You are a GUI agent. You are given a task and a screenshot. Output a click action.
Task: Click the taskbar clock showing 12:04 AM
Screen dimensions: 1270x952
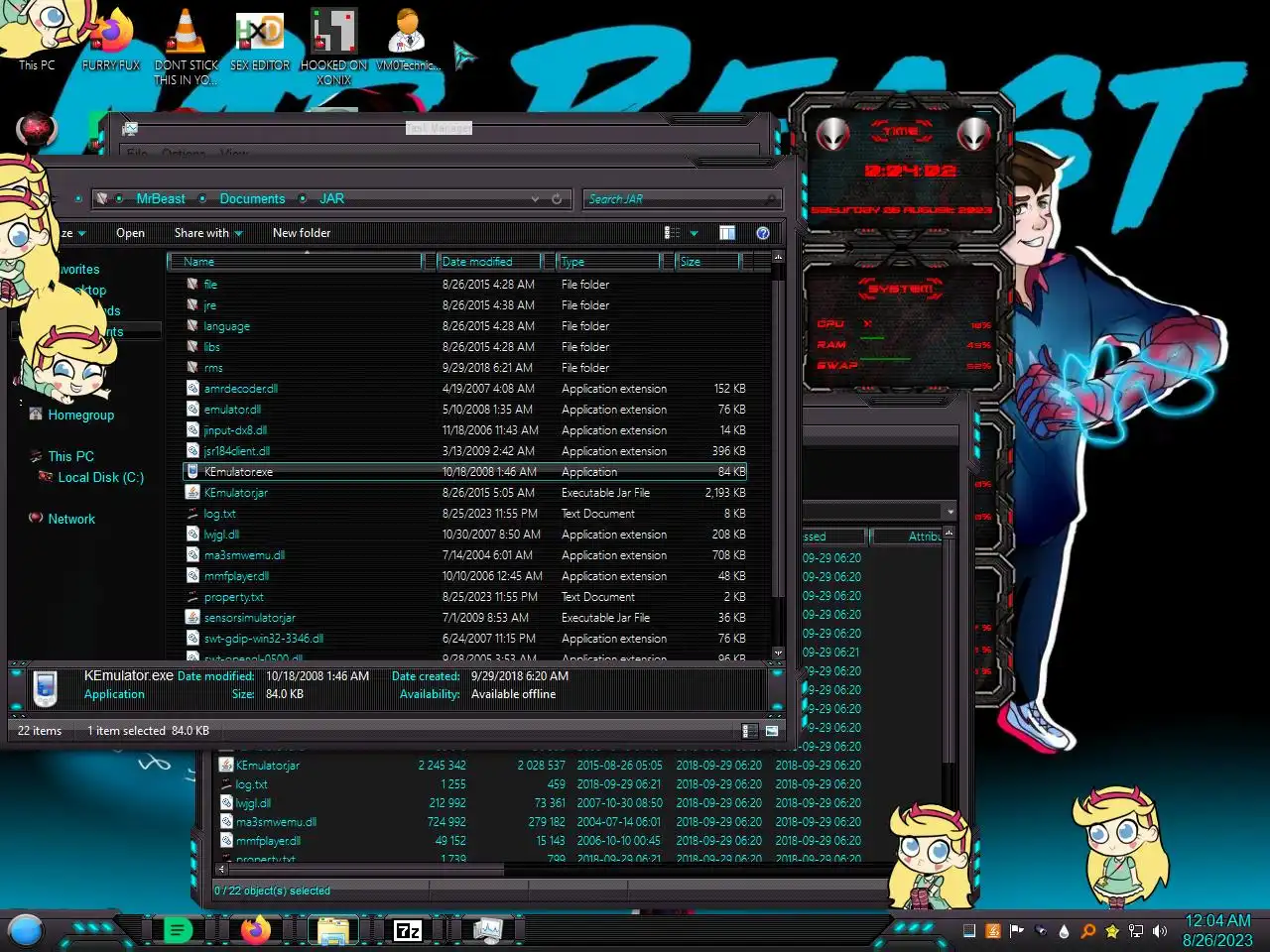[1217, 930]
